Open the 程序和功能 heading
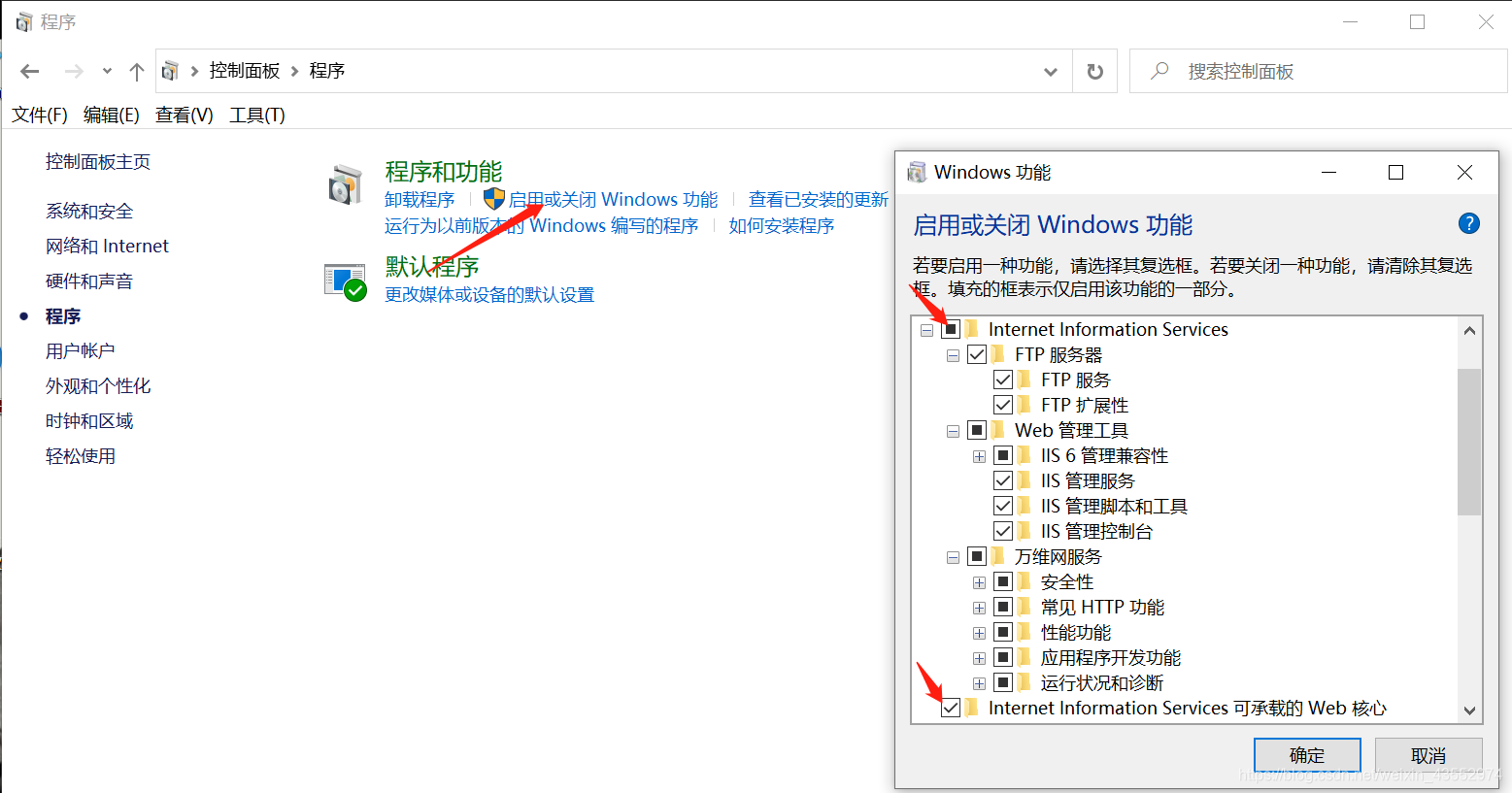Image resolution: width=1512 pixels, height=793 pixels. pyautogui.click(x=444, y=172)
